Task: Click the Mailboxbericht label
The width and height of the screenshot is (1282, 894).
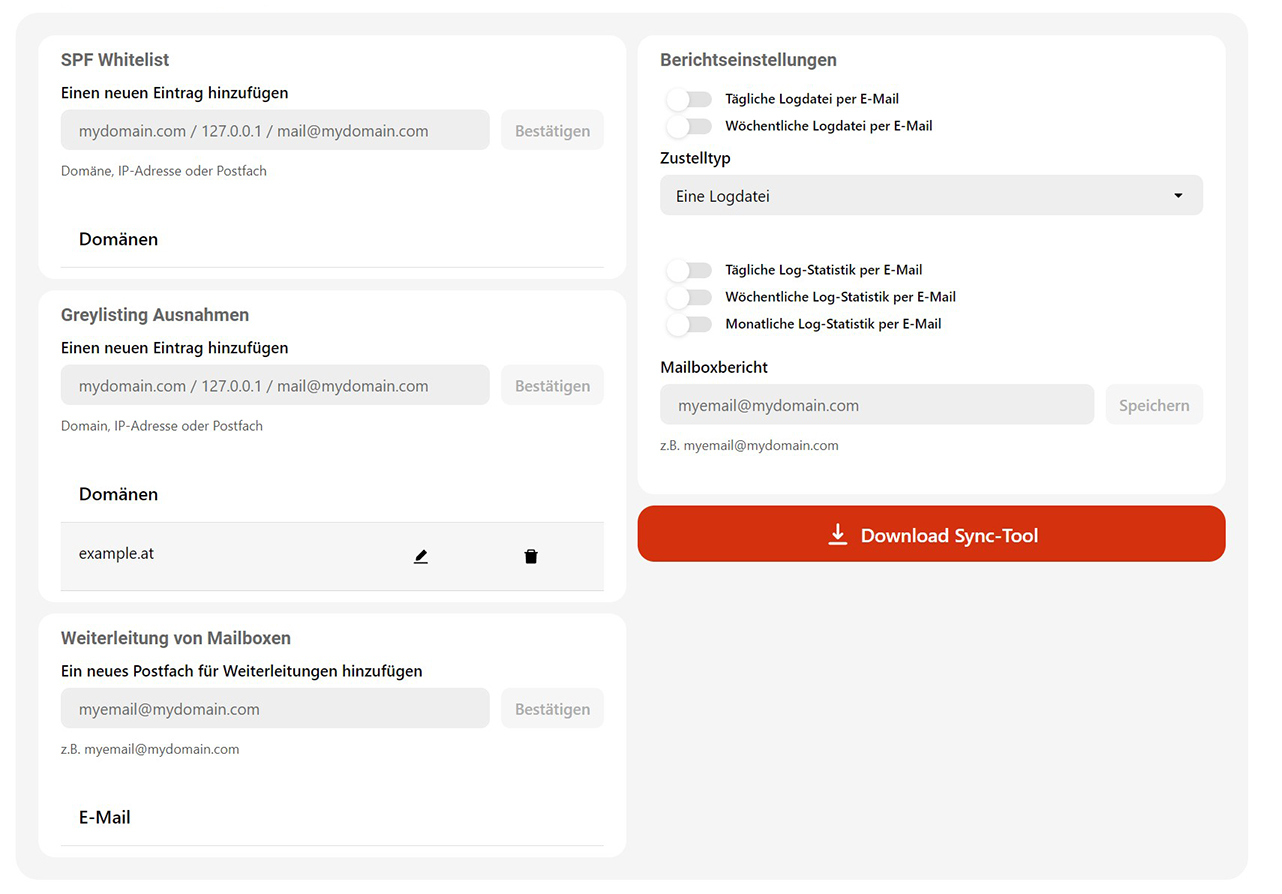Action: (714, 367)
